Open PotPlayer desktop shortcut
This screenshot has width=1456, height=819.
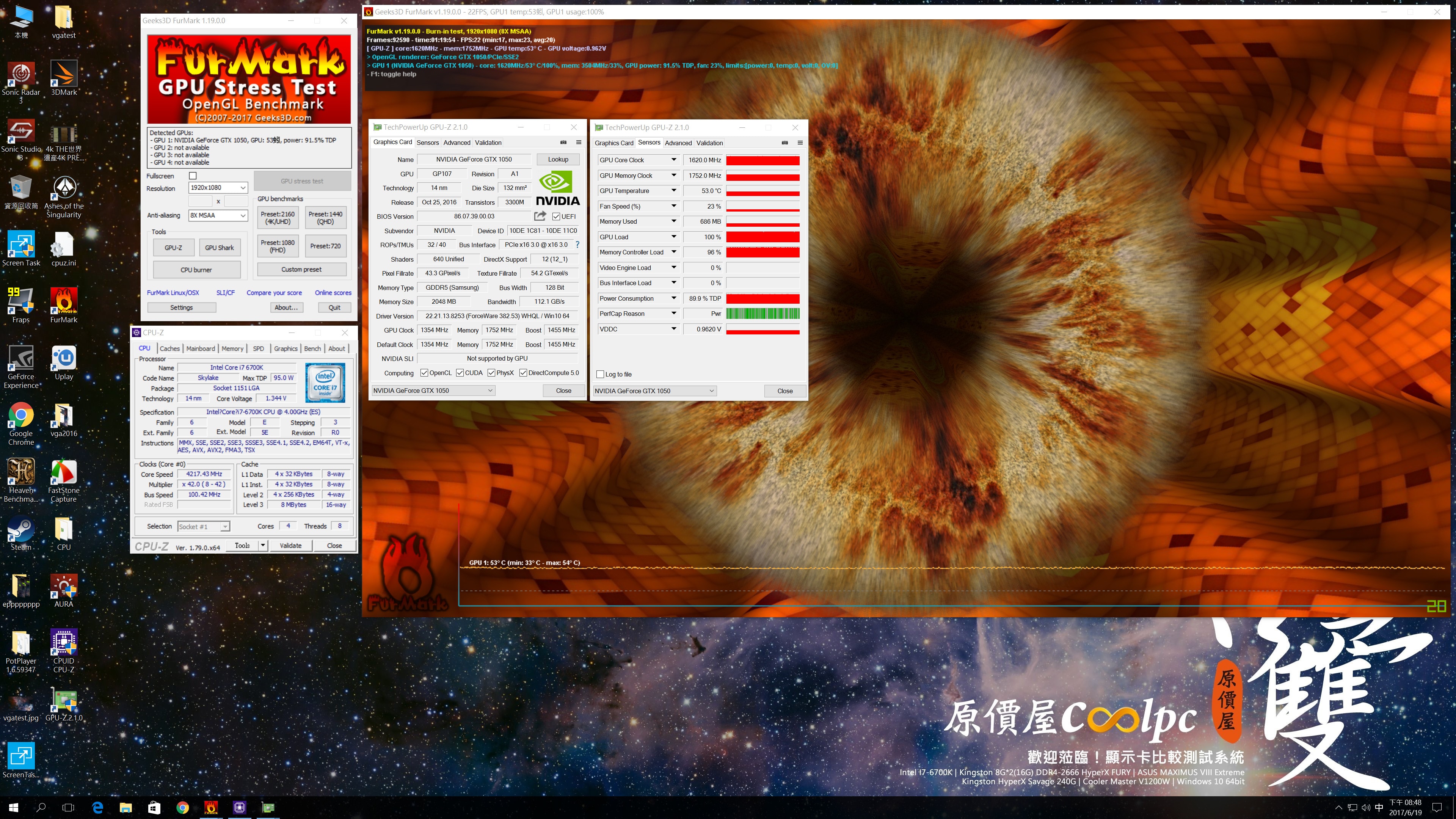21,652
